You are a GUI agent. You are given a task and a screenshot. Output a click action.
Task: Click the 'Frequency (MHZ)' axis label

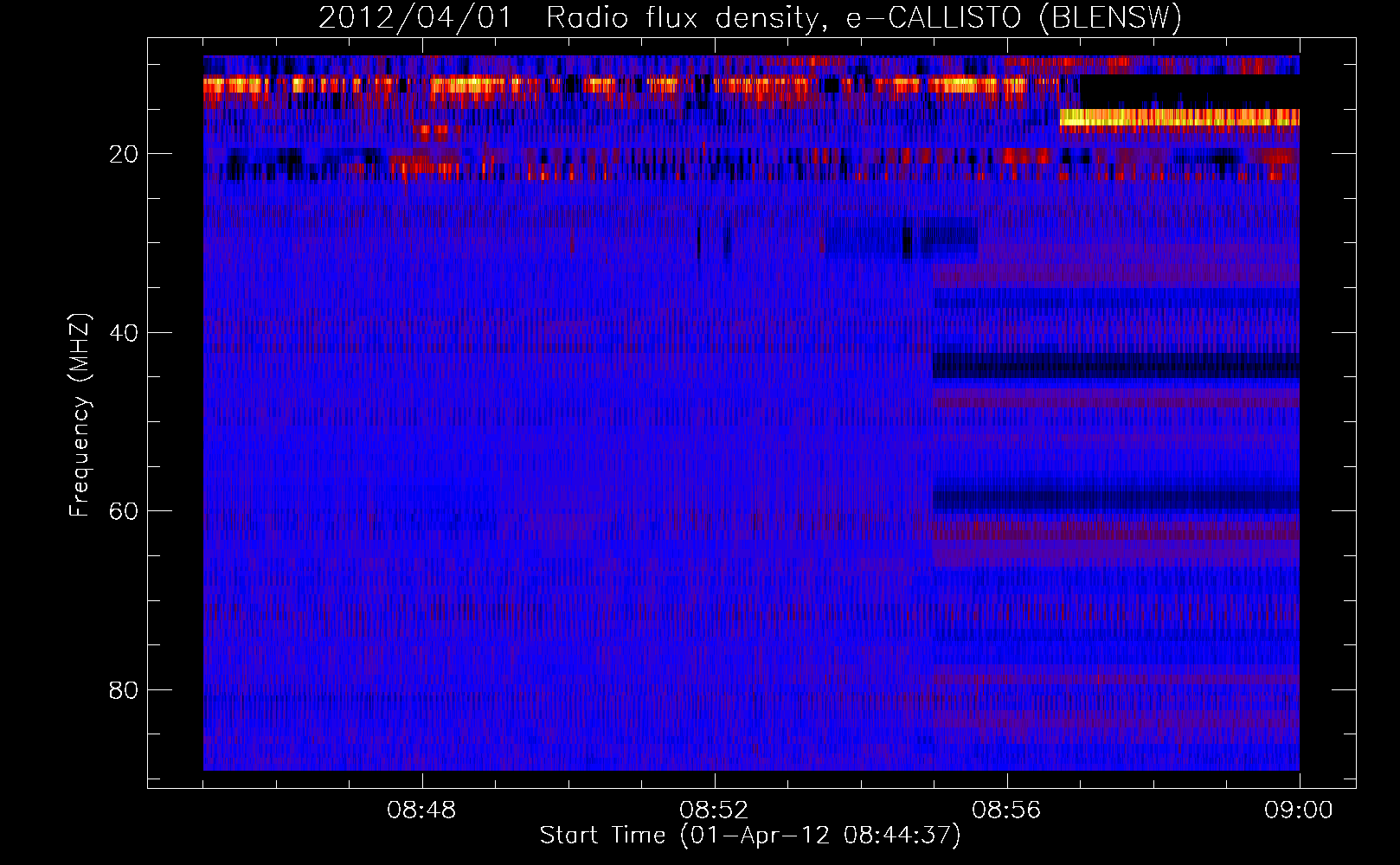pyautogui.click(x=80, y=415)
